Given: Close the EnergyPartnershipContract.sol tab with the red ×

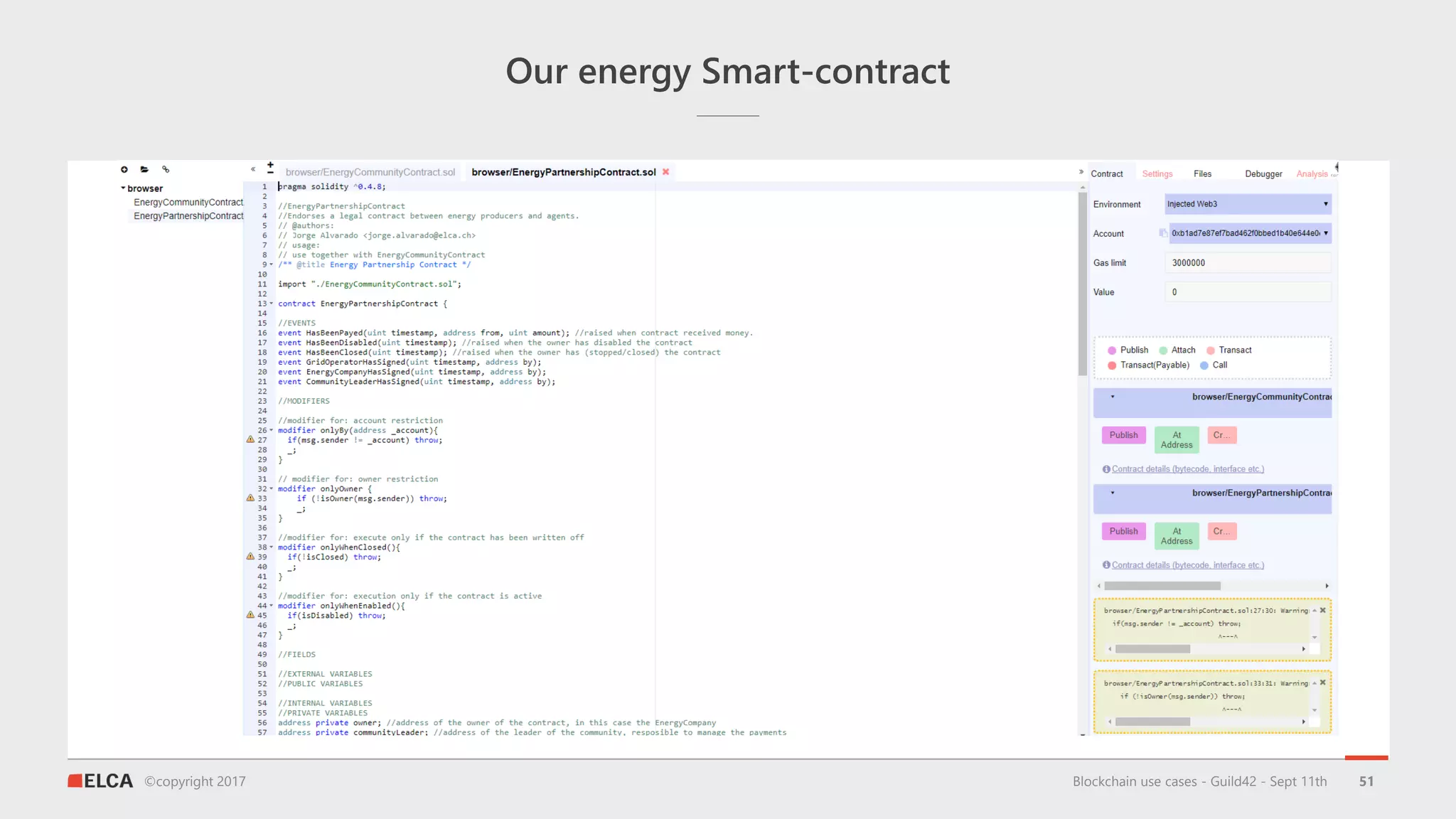Looking at the screenshot, I should click(666, 172).
